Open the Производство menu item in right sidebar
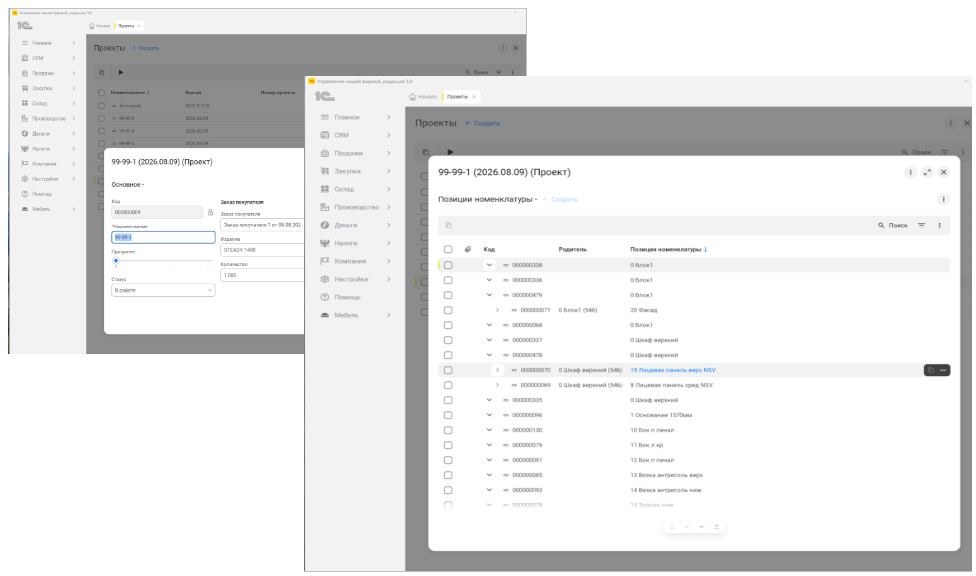976x576 pixels. [356, 207]
